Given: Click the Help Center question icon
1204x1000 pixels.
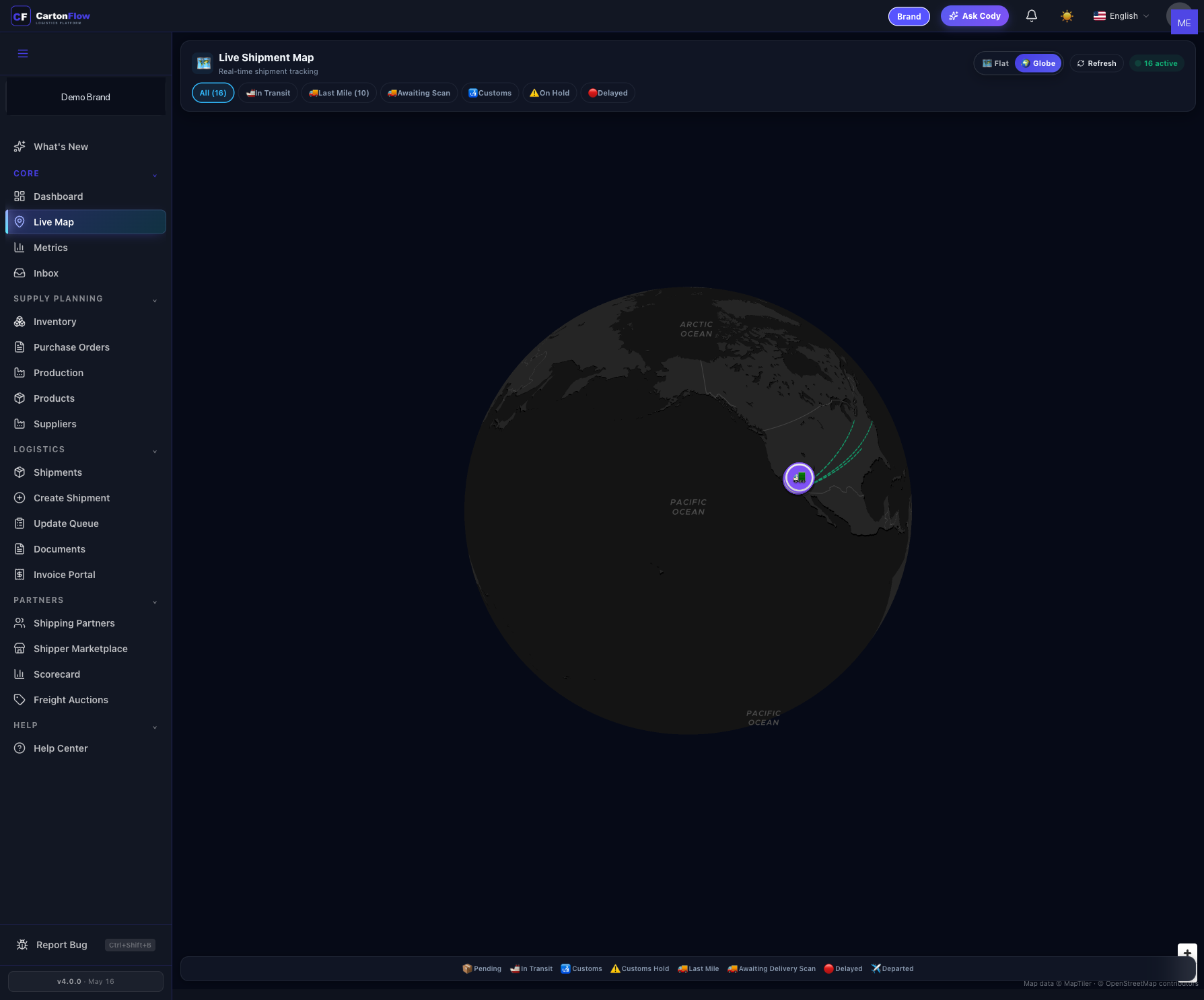Looking at the screenshot, I should coord(20,748).
